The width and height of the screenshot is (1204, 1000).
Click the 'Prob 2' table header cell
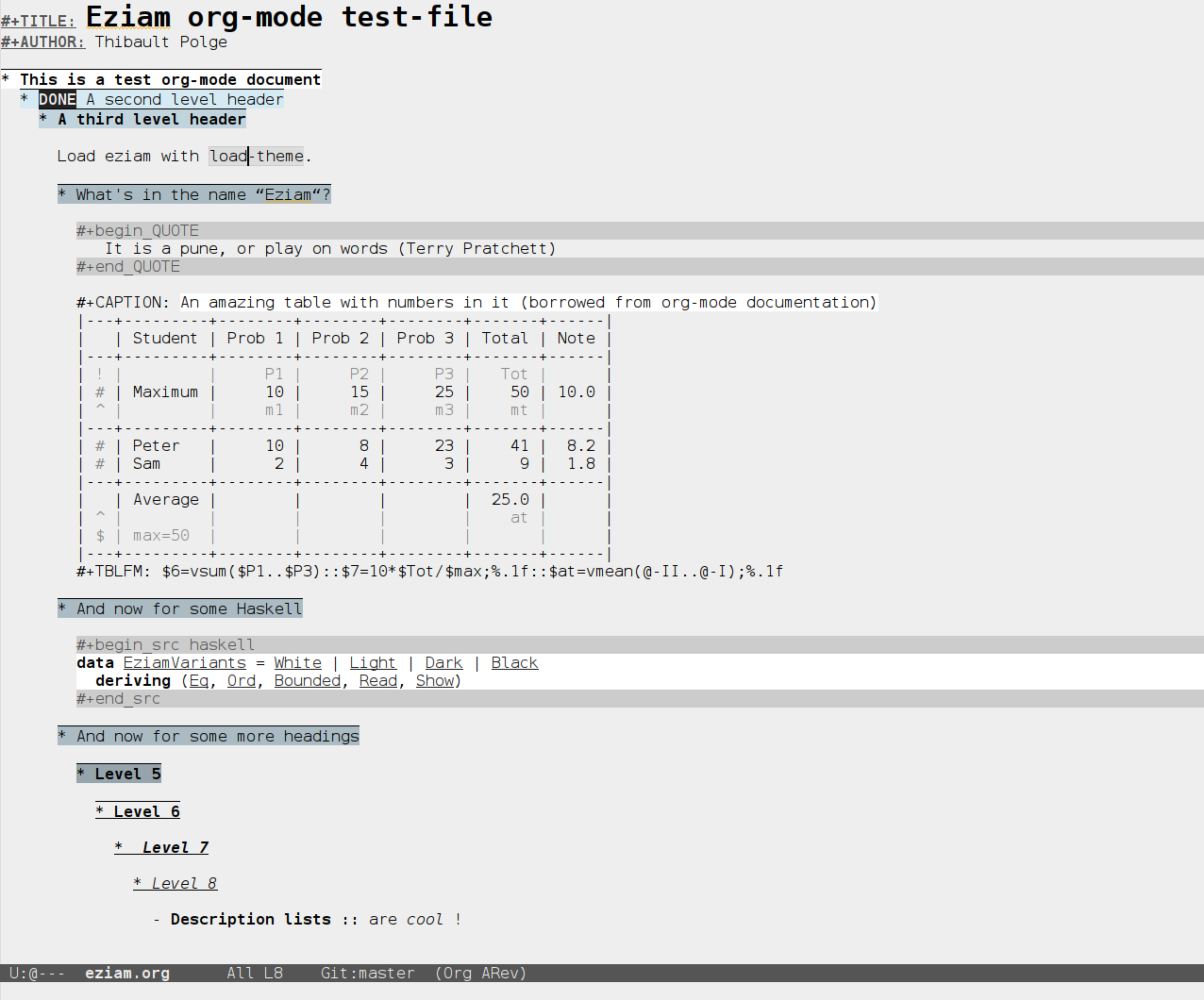340,339
